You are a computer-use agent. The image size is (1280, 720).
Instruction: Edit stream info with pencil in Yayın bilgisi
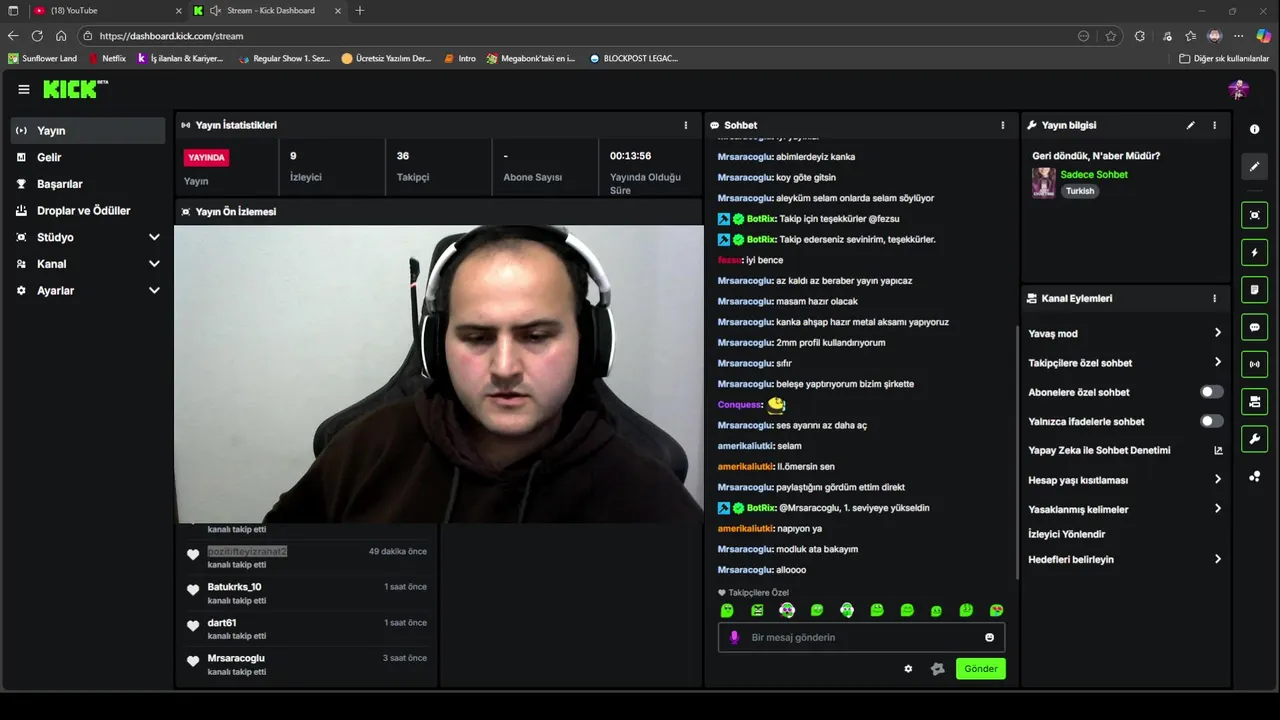[1190, 125]
